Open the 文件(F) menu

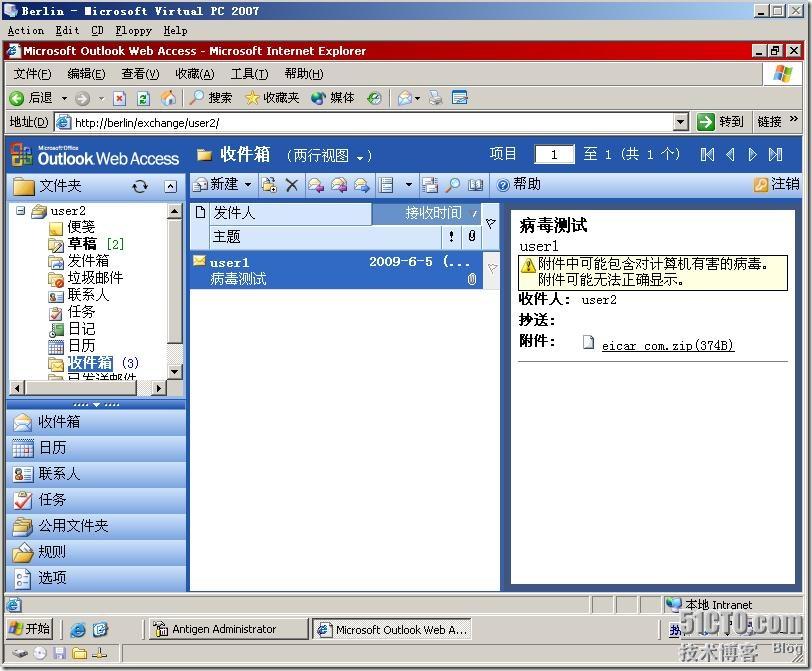pos(33,74)
